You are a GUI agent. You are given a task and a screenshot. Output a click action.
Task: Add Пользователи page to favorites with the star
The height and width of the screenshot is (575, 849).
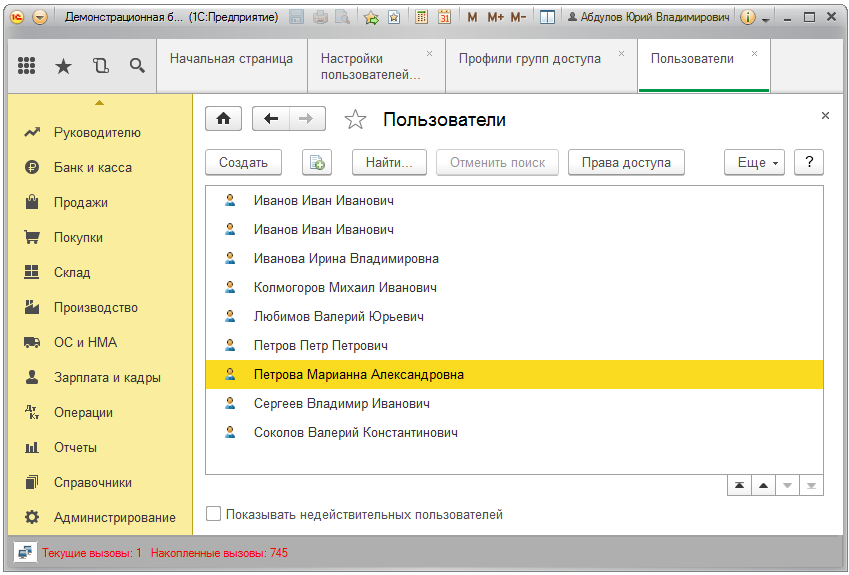click(355, 120)
